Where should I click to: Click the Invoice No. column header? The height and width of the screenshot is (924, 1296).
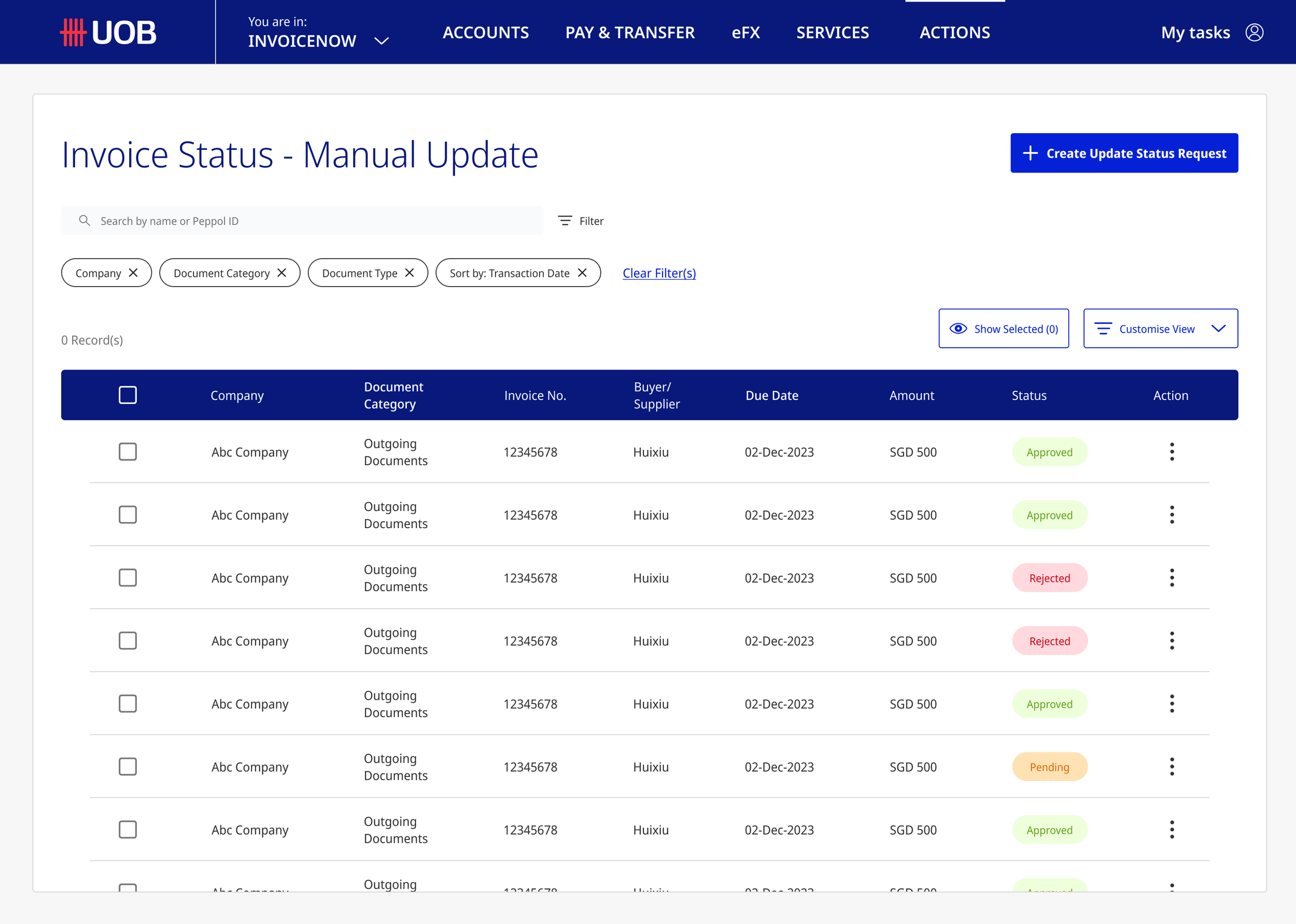click(x=535, y=395)
